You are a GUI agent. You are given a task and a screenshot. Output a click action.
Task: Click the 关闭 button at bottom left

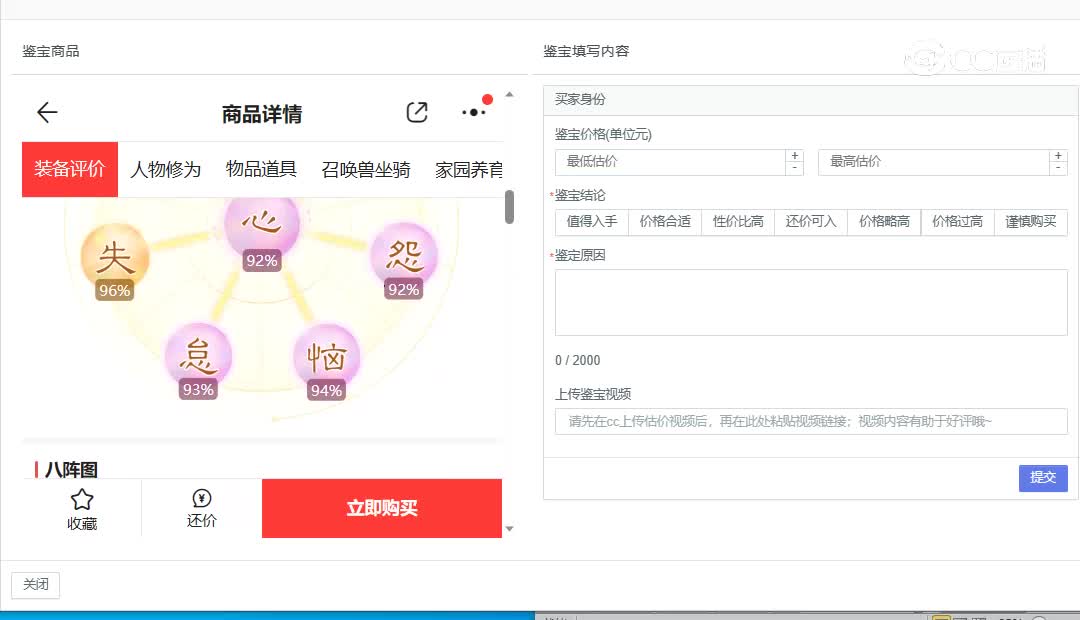click(x=35, y=585)
